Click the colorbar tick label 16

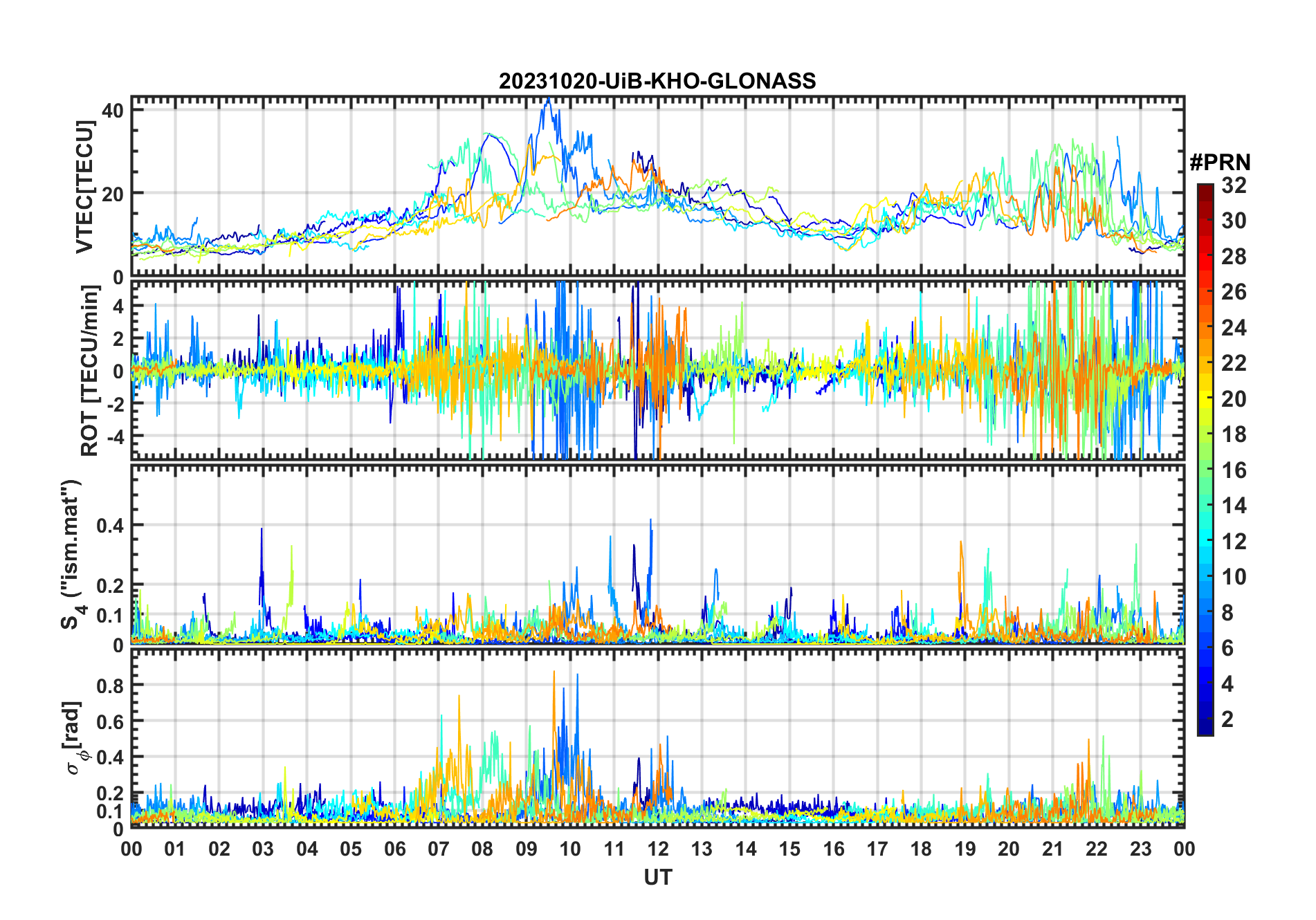(1234, 470)
